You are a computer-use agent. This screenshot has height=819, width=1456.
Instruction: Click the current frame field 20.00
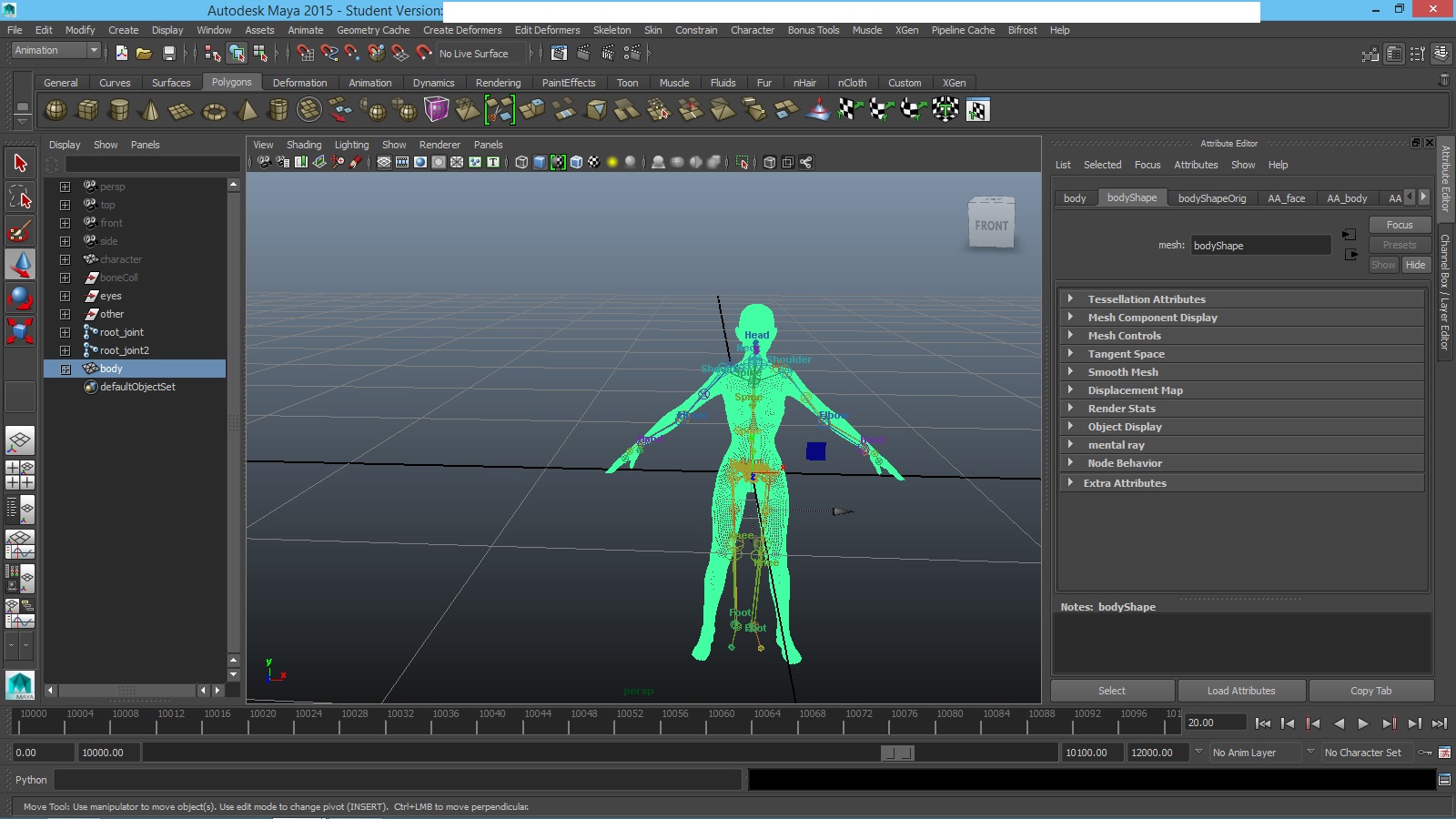[x=1216, y=723]
